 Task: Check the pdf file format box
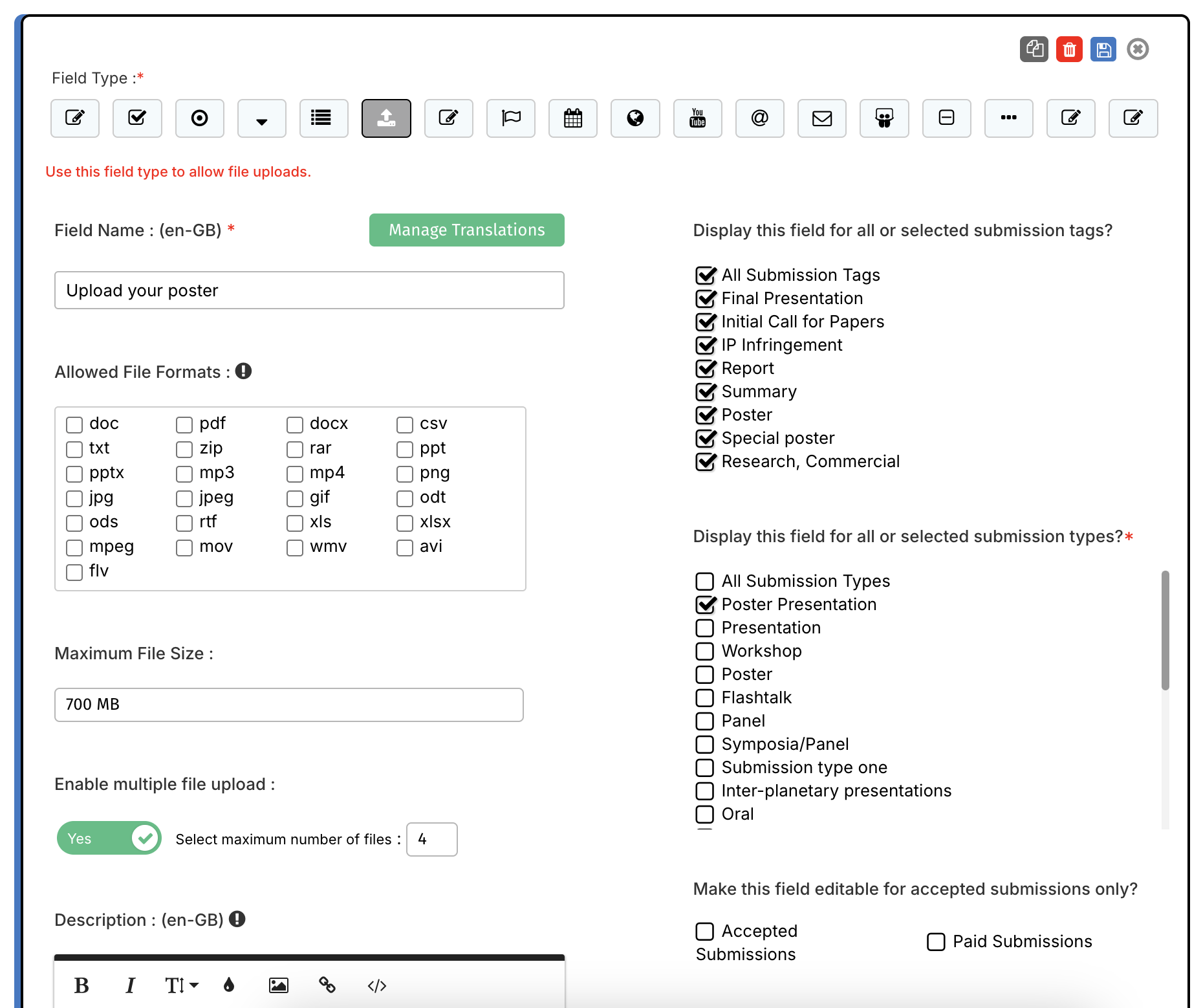point(184,425)
